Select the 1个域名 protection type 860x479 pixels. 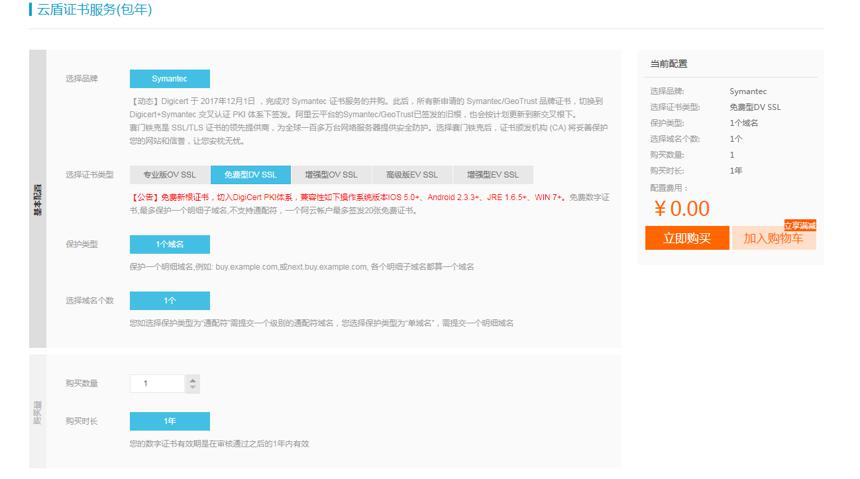point(169,244)
